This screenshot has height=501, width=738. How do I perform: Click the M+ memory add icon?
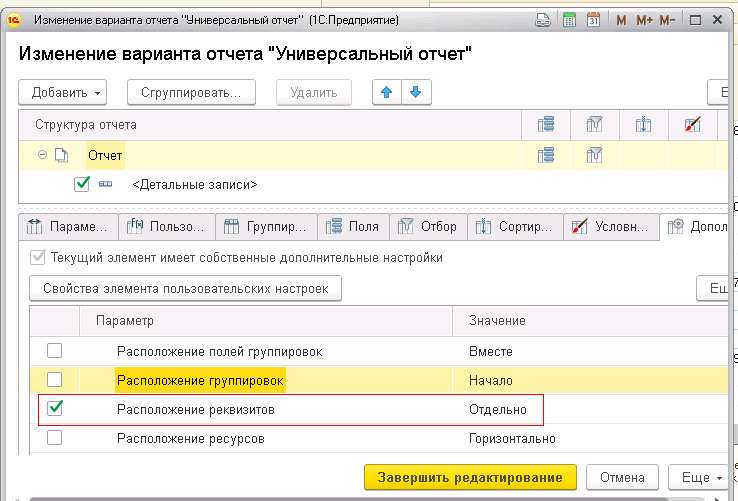(645, 19)
